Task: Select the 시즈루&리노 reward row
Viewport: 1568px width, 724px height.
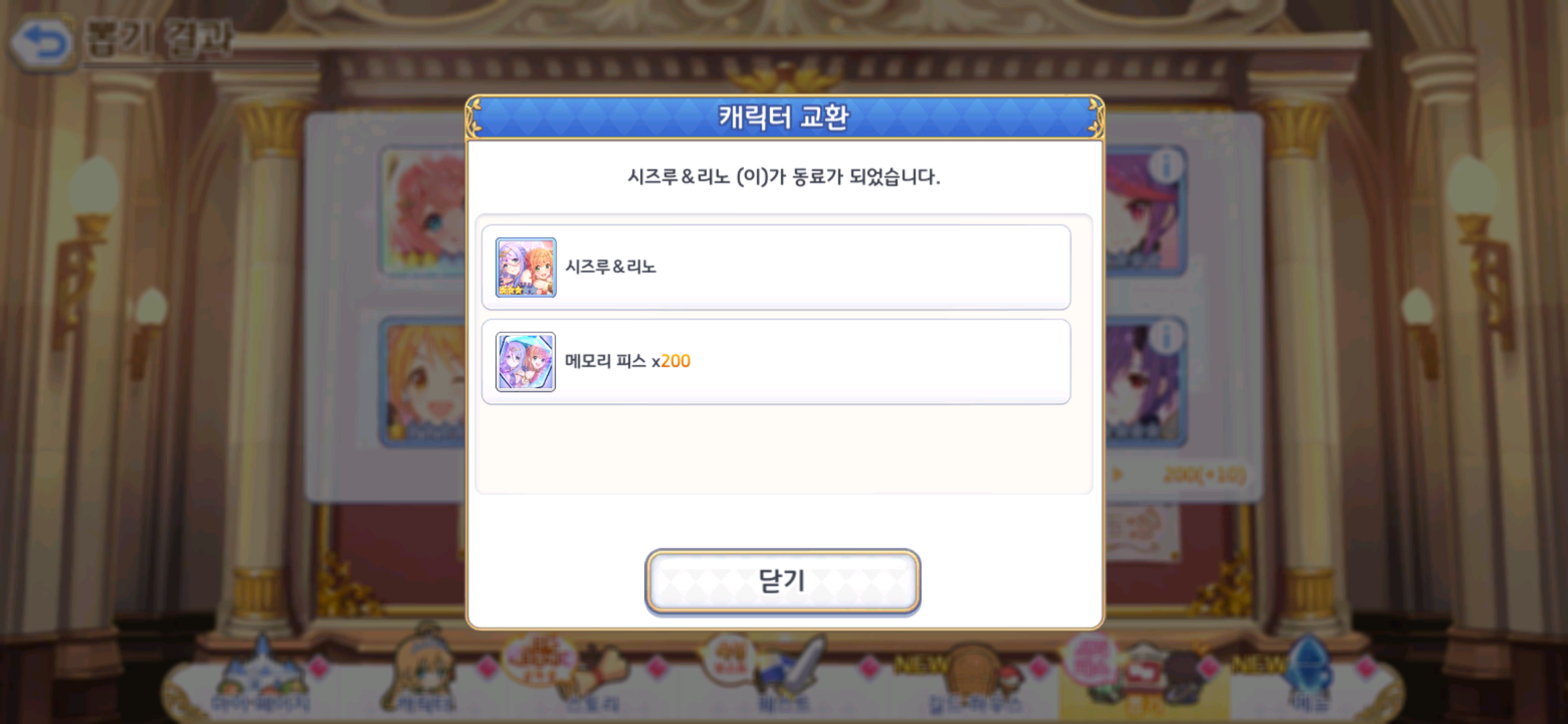Action: (x=776, y=267)
